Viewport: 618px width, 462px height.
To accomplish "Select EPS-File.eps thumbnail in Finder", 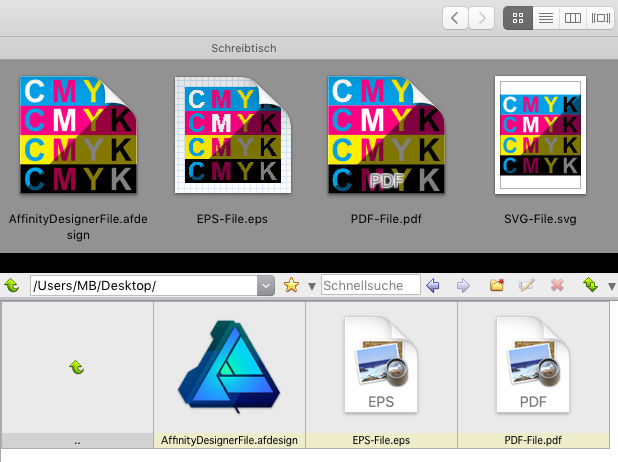I will click(x=233, y=135).
